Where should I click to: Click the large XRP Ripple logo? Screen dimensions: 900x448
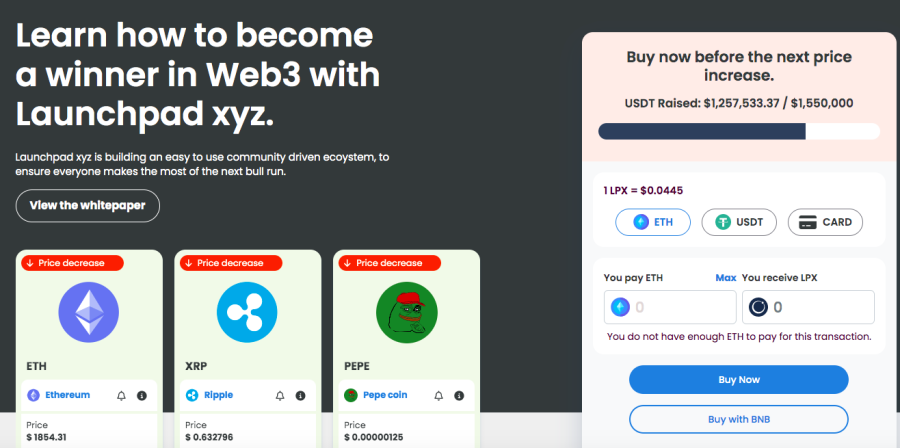tap(247, 313)
